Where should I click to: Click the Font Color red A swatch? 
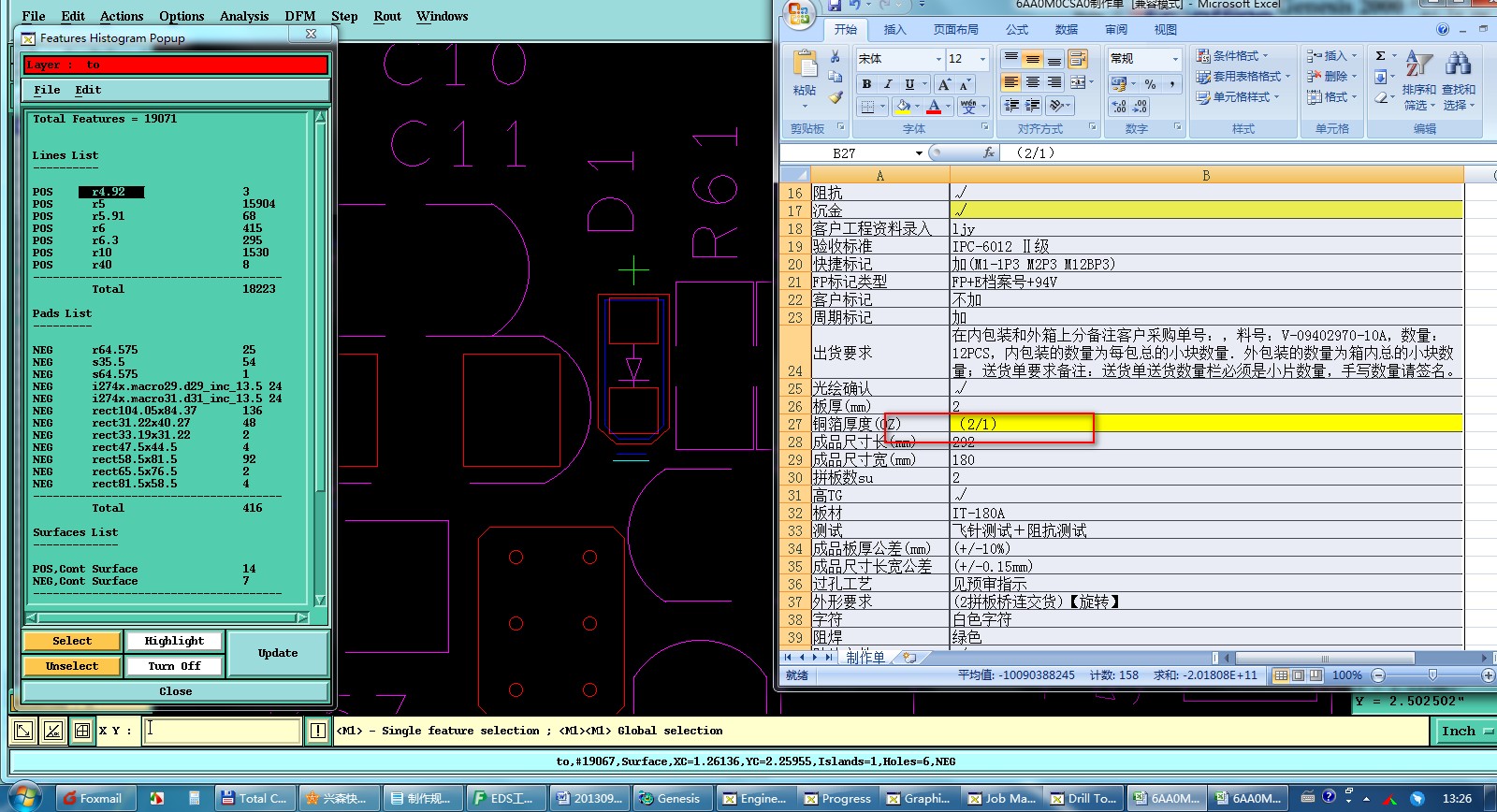[x=934, y=107]
